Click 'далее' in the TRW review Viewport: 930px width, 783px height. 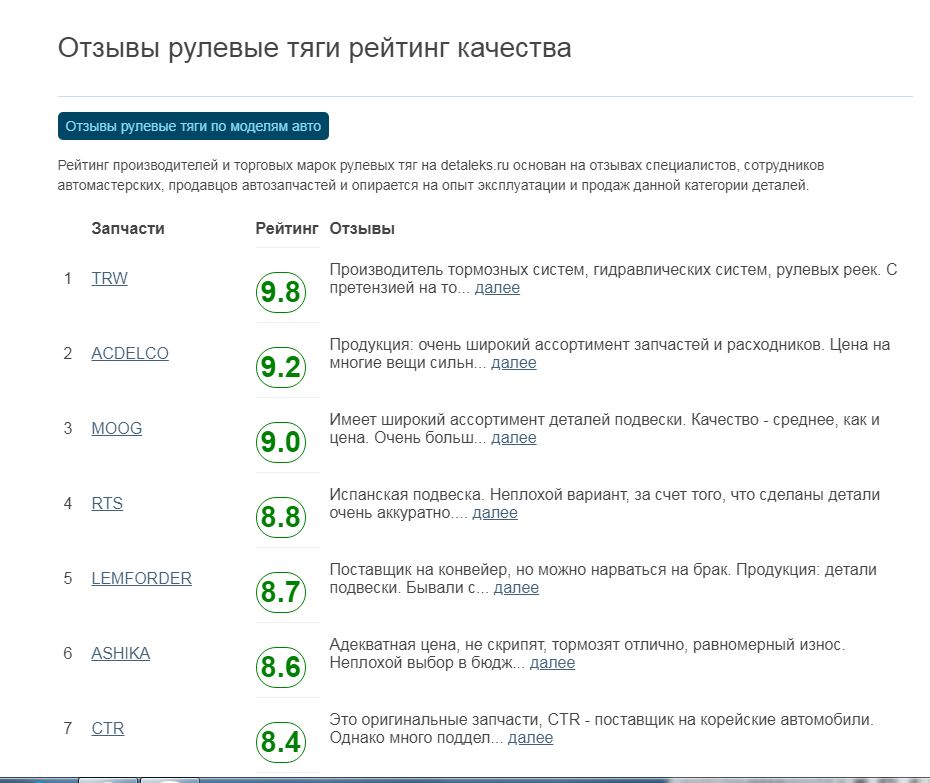coord(497,288)
